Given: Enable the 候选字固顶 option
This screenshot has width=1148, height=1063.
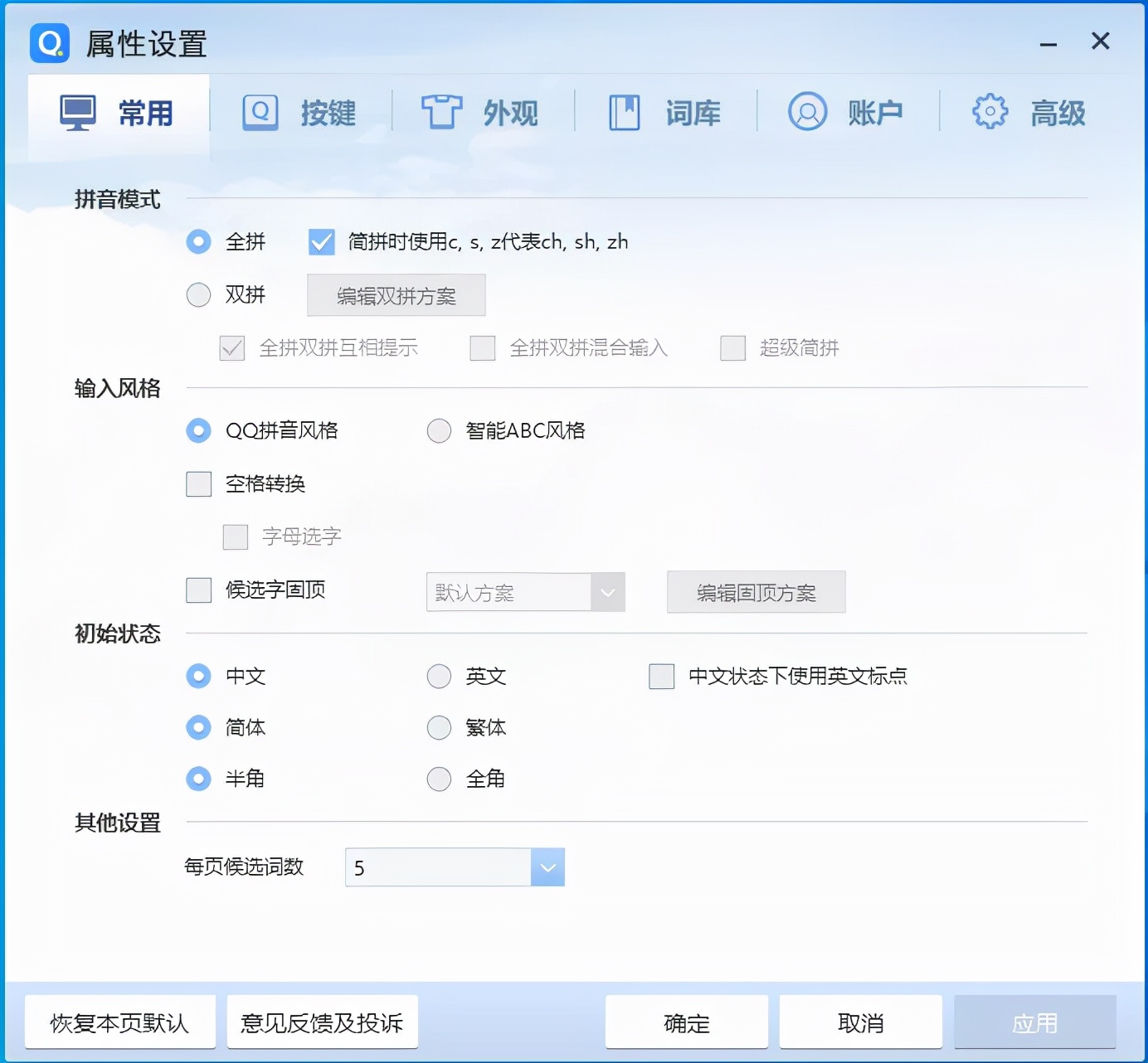Looking at the screenshot, I should pos(198,590).
